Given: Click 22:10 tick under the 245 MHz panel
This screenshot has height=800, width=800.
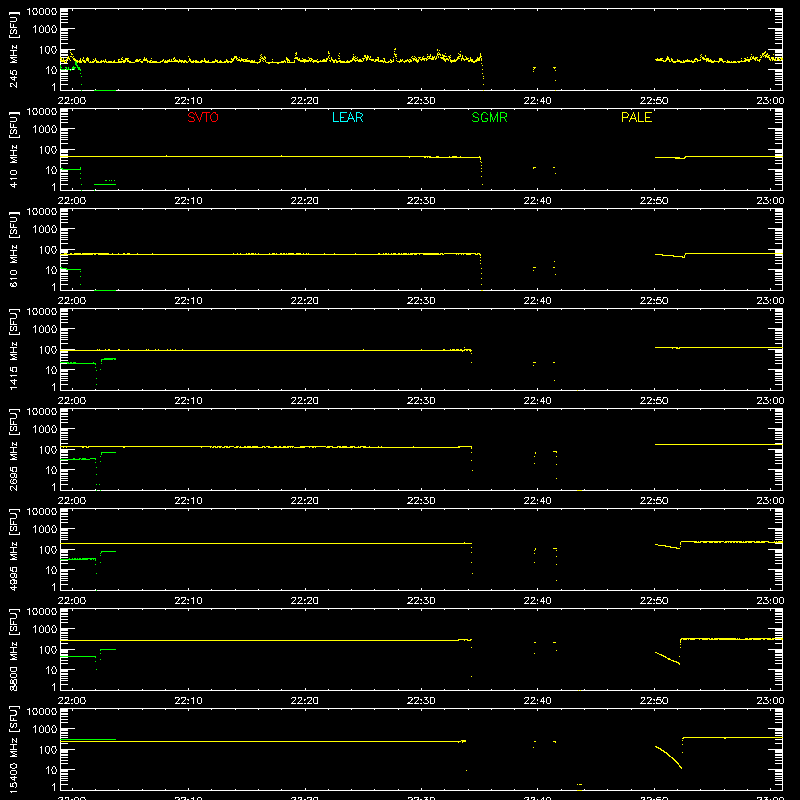Looking at the screenshot, I should click(188, 101).
